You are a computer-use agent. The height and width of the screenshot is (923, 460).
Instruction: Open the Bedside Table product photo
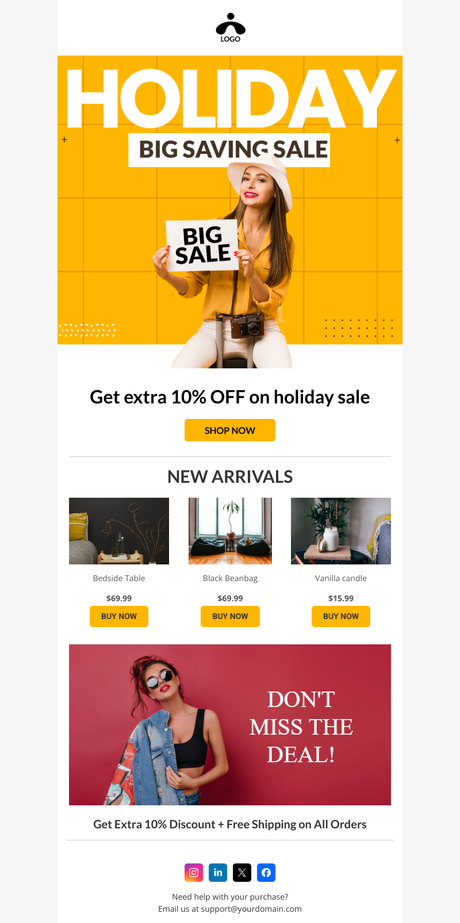click(x=119, y=531)
